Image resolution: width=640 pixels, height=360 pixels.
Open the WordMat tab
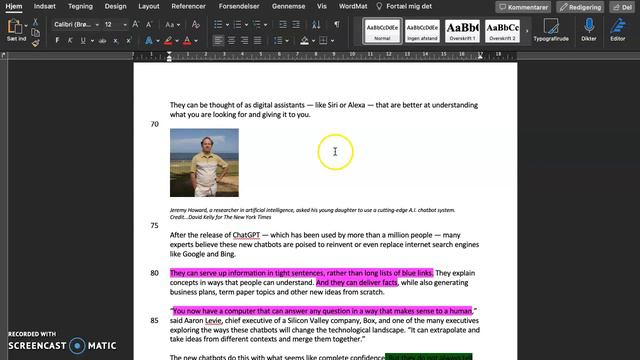click(353, 6)
